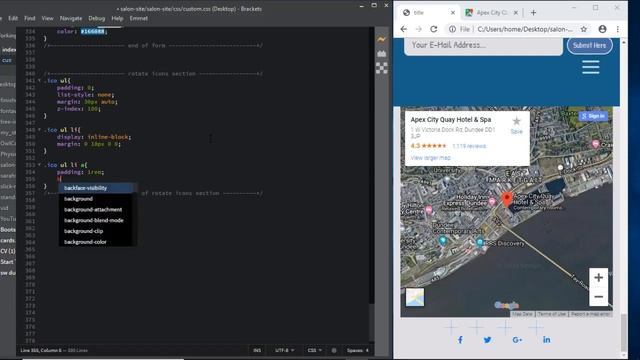640x360 pixels.
Task: Collapse the .ico ul li a rule fold arrow
Action: point(40,165)
